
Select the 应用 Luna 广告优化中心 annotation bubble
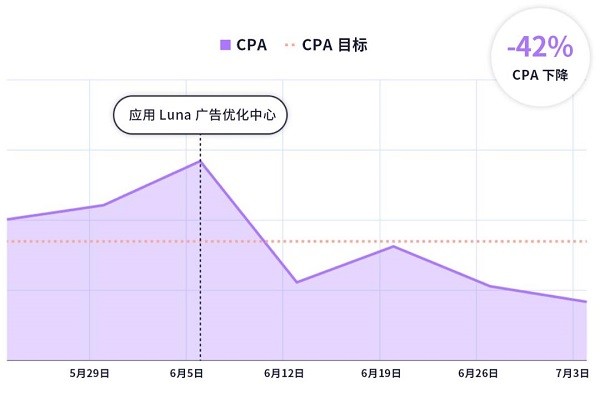(x=200, y=115)
